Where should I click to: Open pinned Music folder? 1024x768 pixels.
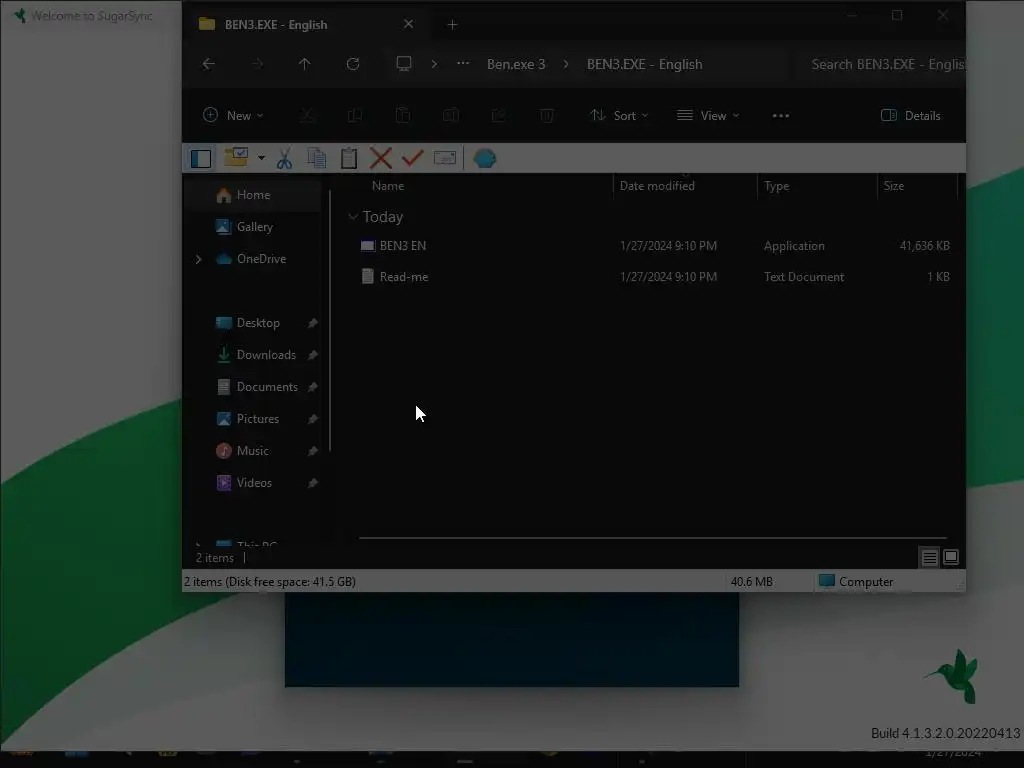pos(252,451)
